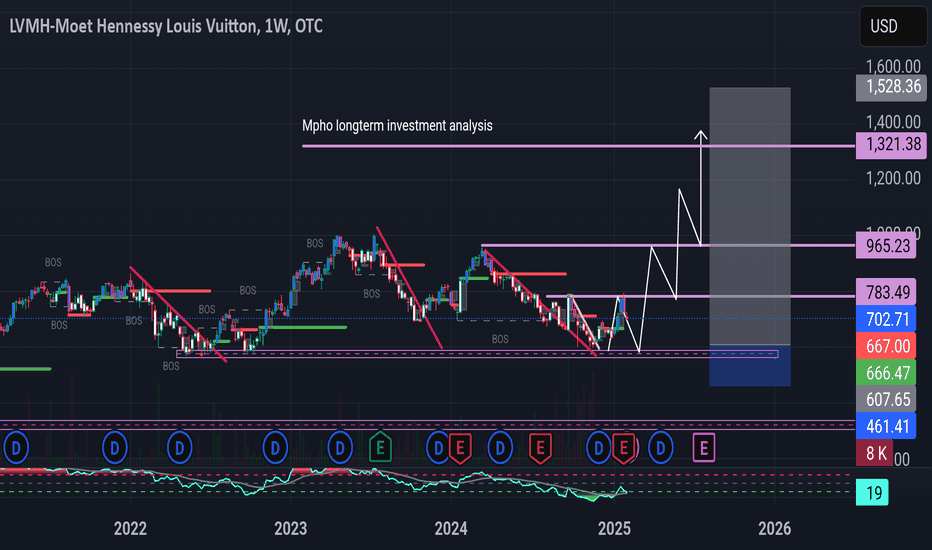Click the 461.41 blue price label
Image resolution: width=932 pixels, height=550 pixels.
pos(886,426)
